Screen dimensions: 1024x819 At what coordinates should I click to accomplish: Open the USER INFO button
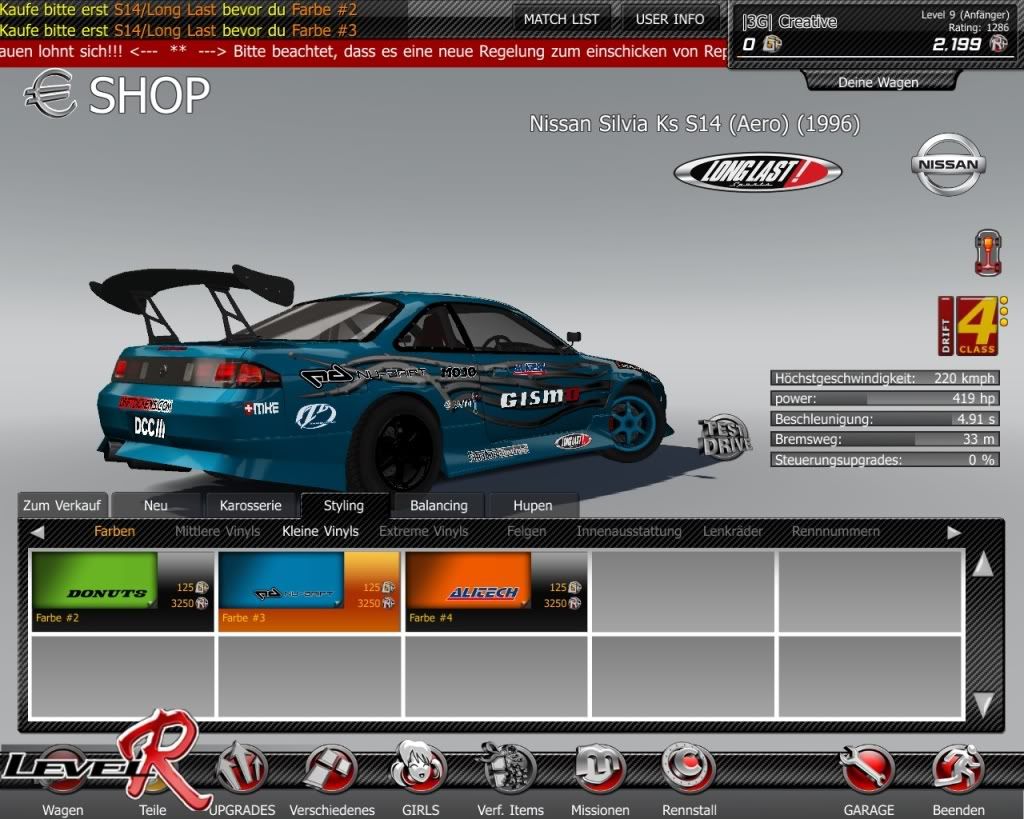pos(669,19)
